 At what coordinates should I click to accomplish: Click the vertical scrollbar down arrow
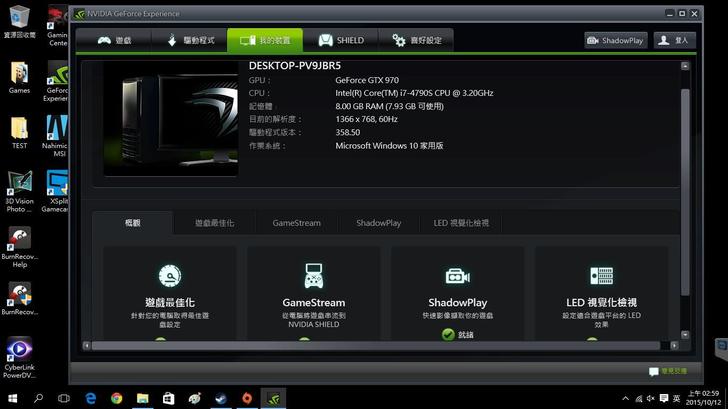[685, 335]
